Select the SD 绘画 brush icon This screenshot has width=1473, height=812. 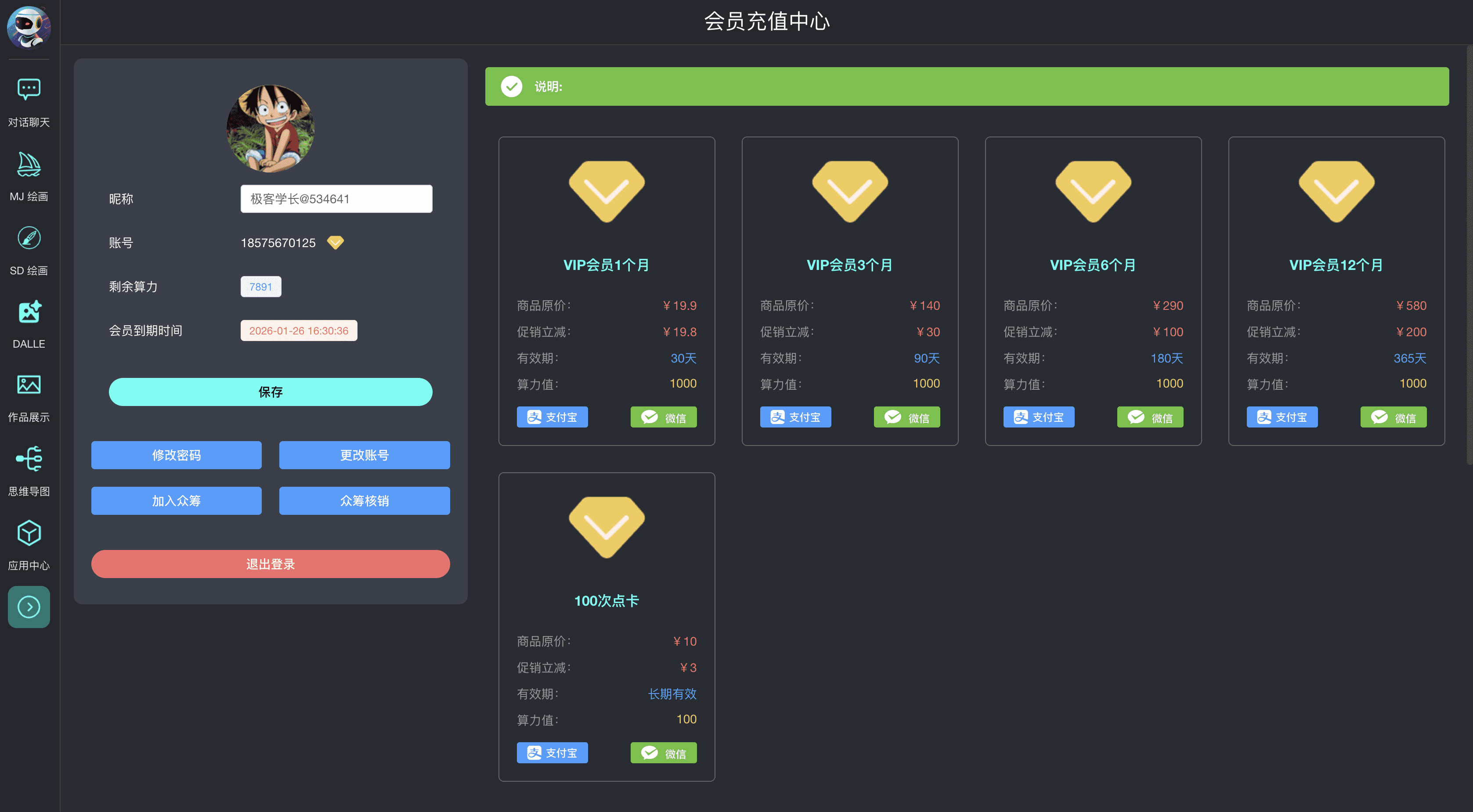[x=29, y=238]
